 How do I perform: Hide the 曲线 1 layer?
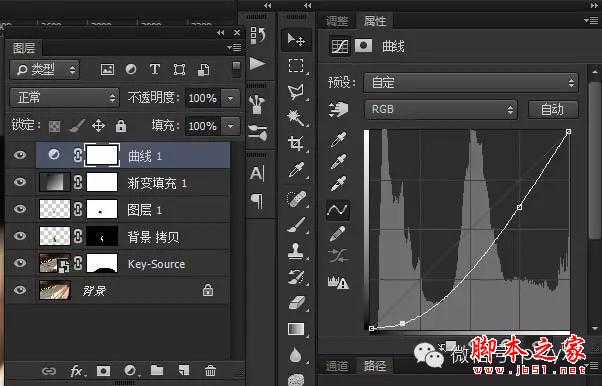(x=20, y=155)
